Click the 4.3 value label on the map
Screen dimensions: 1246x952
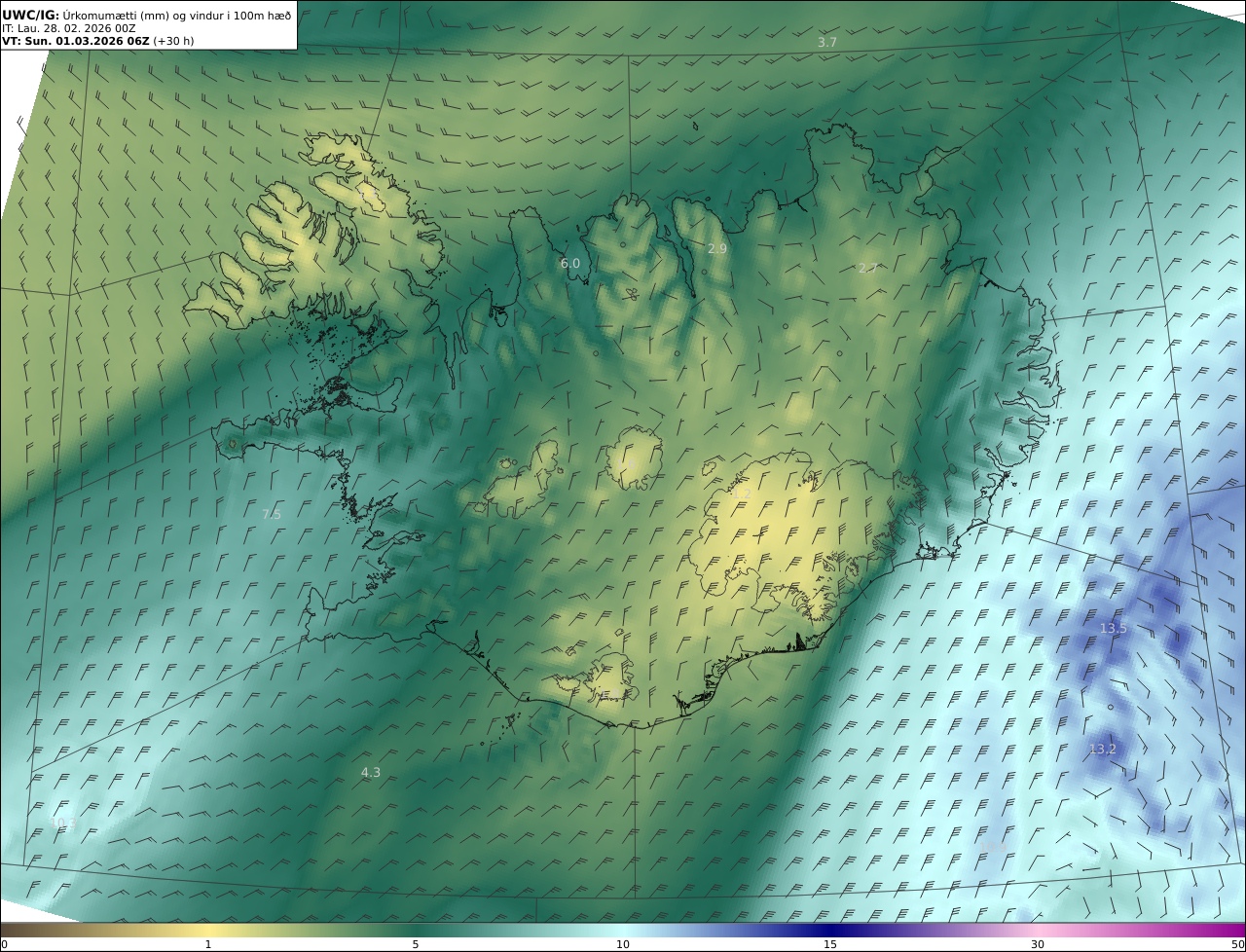click(x=371, y=773)
